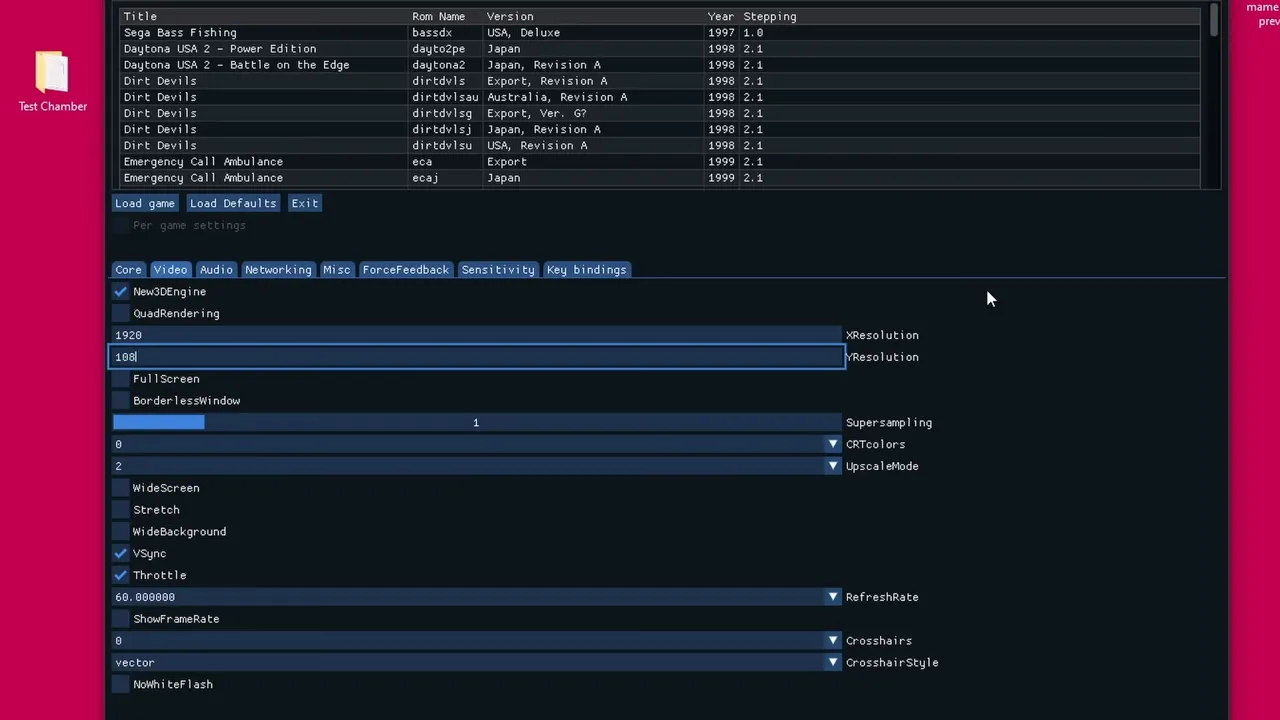Enable BorderlessWindow mode

(120, 400)
